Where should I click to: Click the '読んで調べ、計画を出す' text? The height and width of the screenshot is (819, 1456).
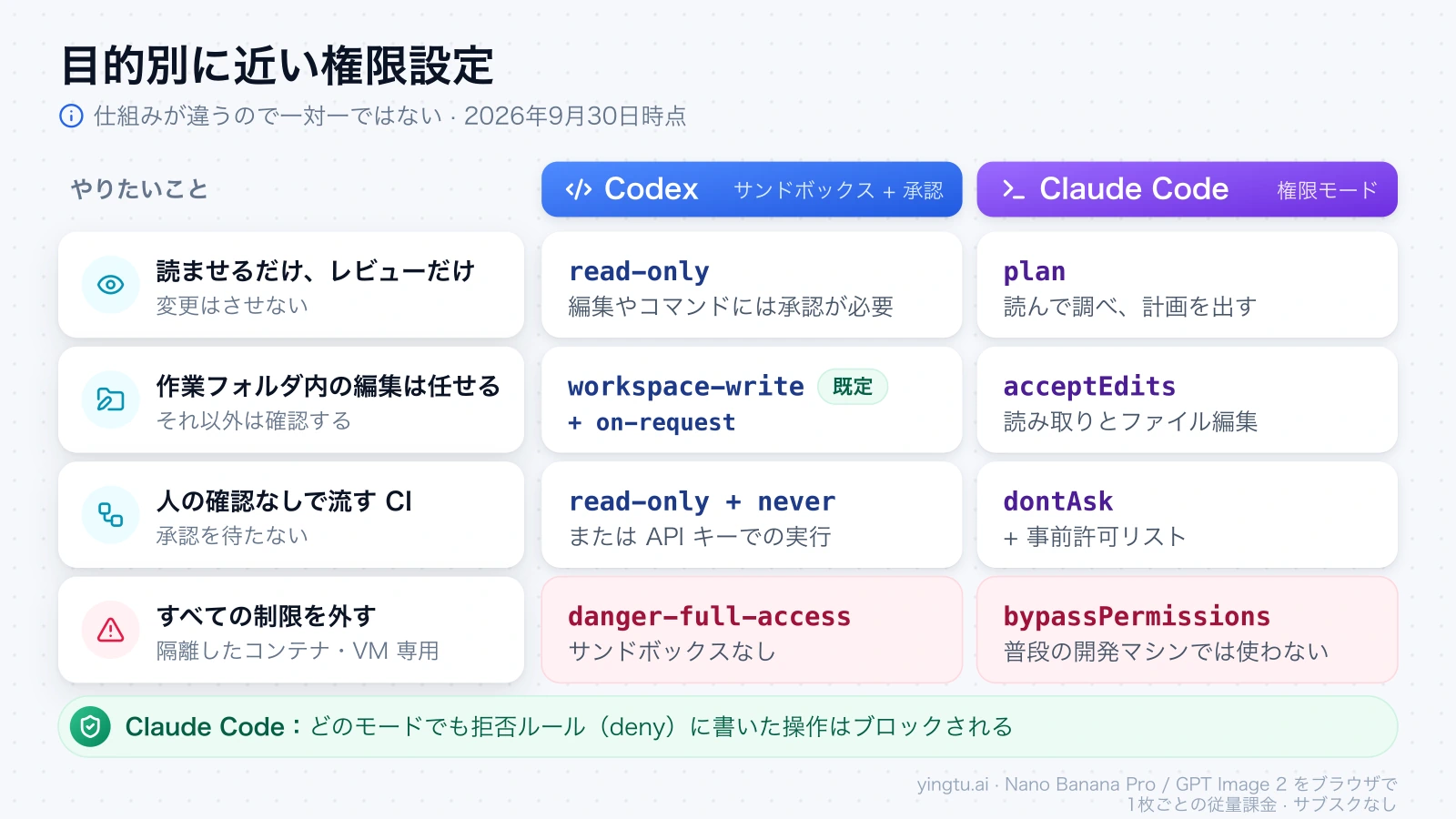pos(1130,307)
